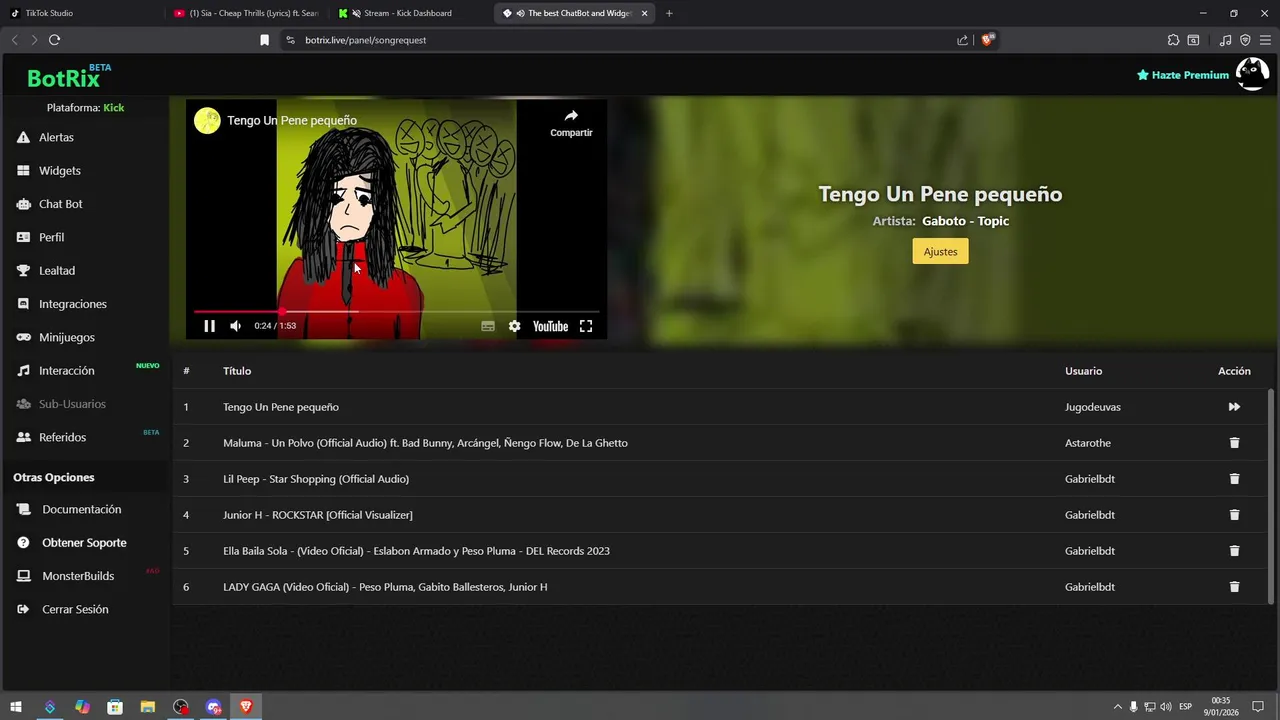Delete the Lil Peep - Star Shopping request

[x=1234, y=479]
